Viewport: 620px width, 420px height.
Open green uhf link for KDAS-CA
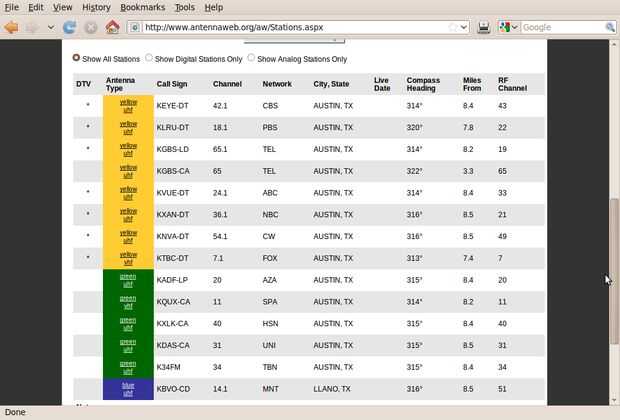pyautogui.click(x=128, y=345)
